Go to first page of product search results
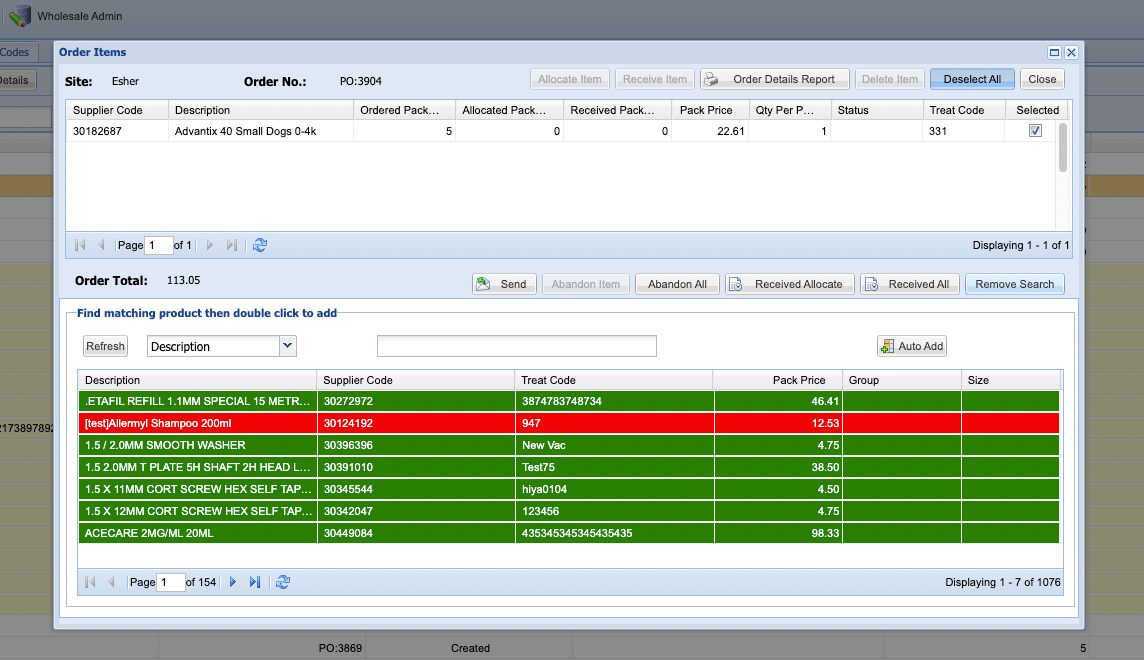Viewport: 1144px width, 660px height. [90, 582]
